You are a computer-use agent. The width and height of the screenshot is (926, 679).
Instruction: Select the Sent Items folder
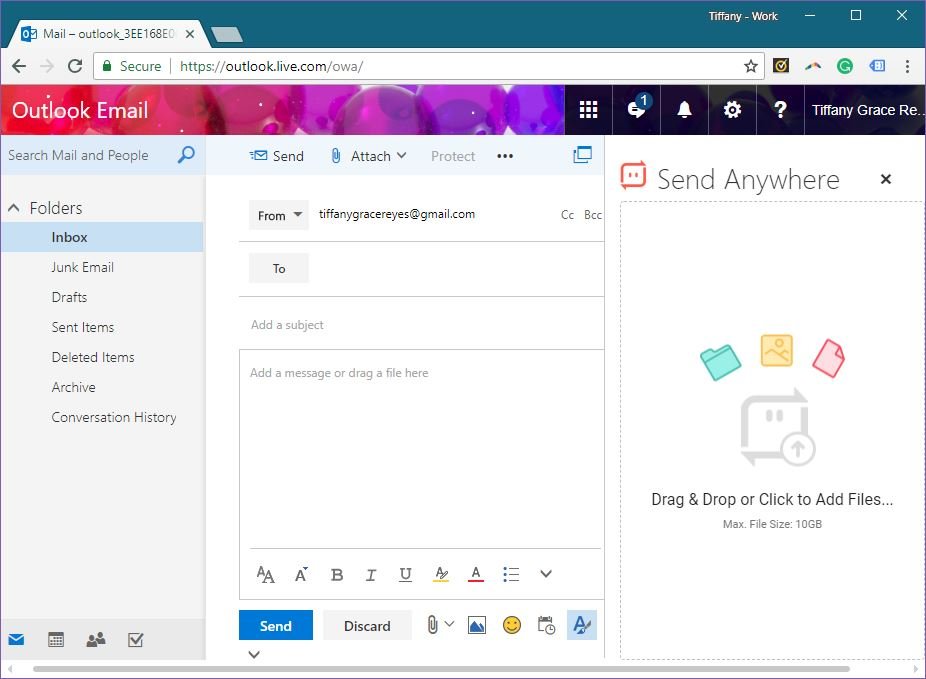tap(82, 327)
